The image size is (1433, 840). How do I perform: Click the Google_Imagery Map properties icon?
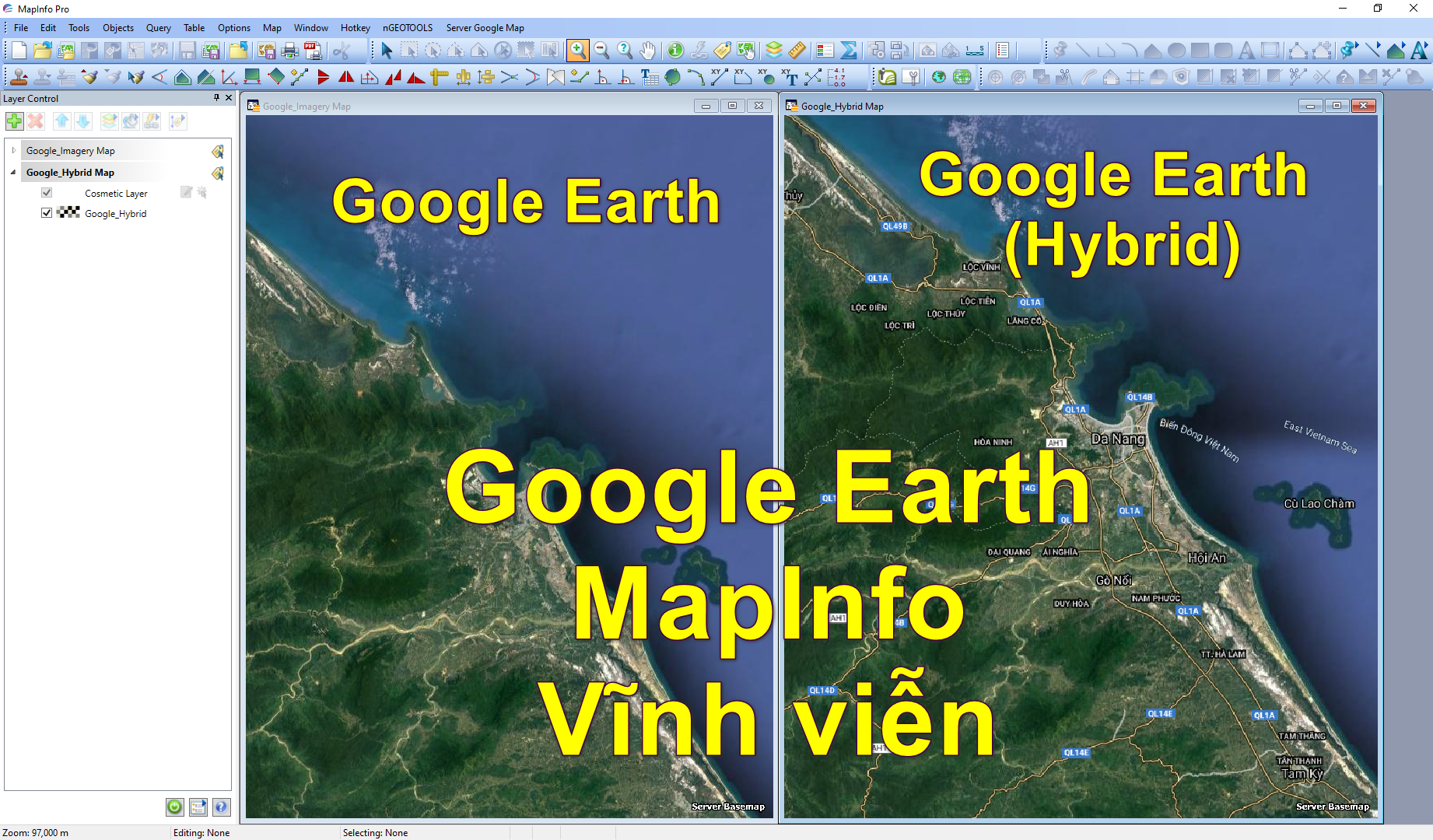coord(218,151)
